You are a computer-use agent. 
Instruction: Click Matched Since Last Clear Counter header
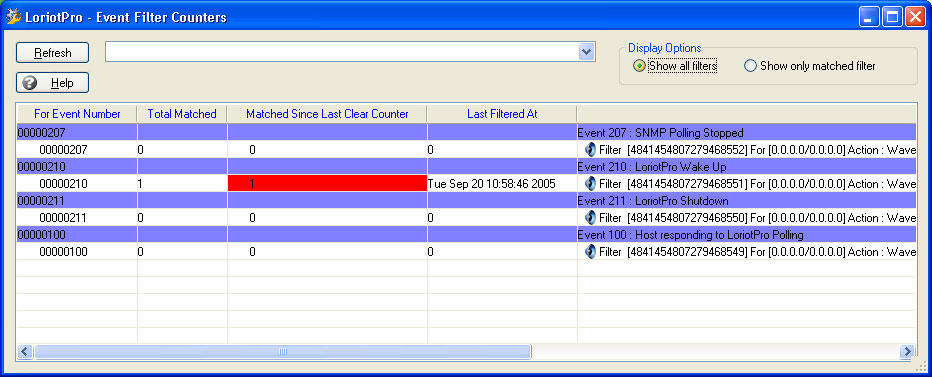[x=327, y=114]
